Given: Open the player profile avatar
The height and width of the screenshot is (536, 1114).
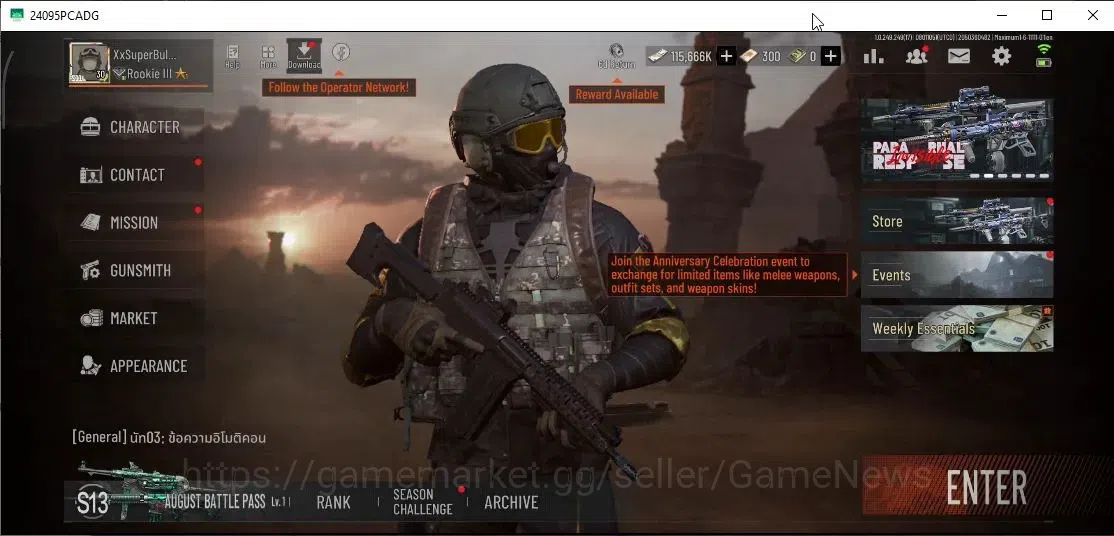Looking at the screenshot, I should tap(90, 63).
